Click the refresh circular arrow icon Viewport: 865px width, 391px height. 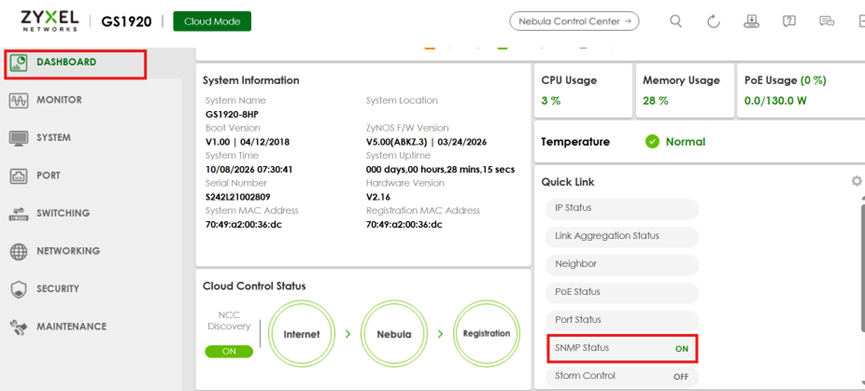(713, 22)
